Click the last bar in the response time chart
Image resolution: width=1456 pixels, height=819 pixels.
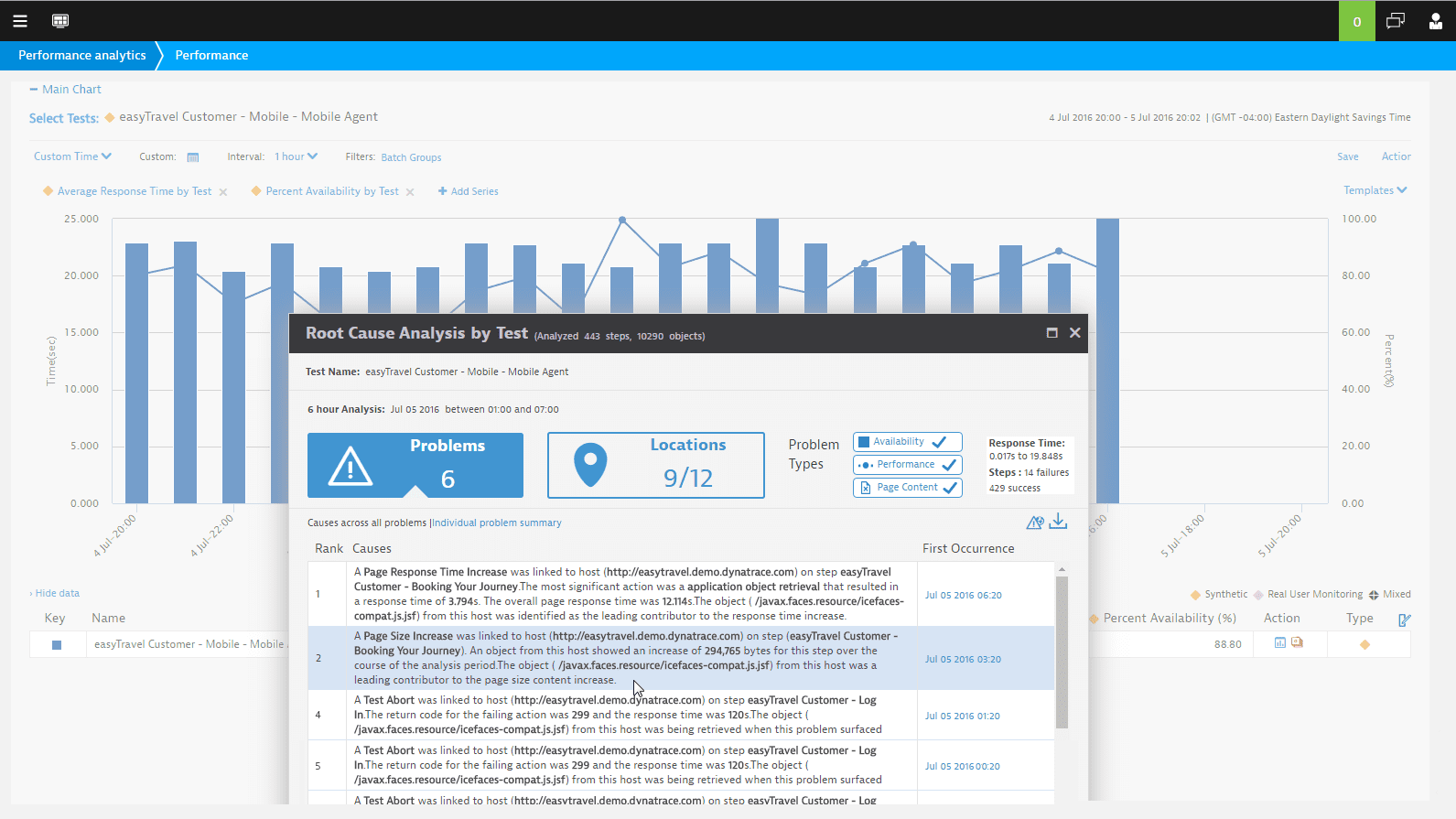tap(1107, 361)
